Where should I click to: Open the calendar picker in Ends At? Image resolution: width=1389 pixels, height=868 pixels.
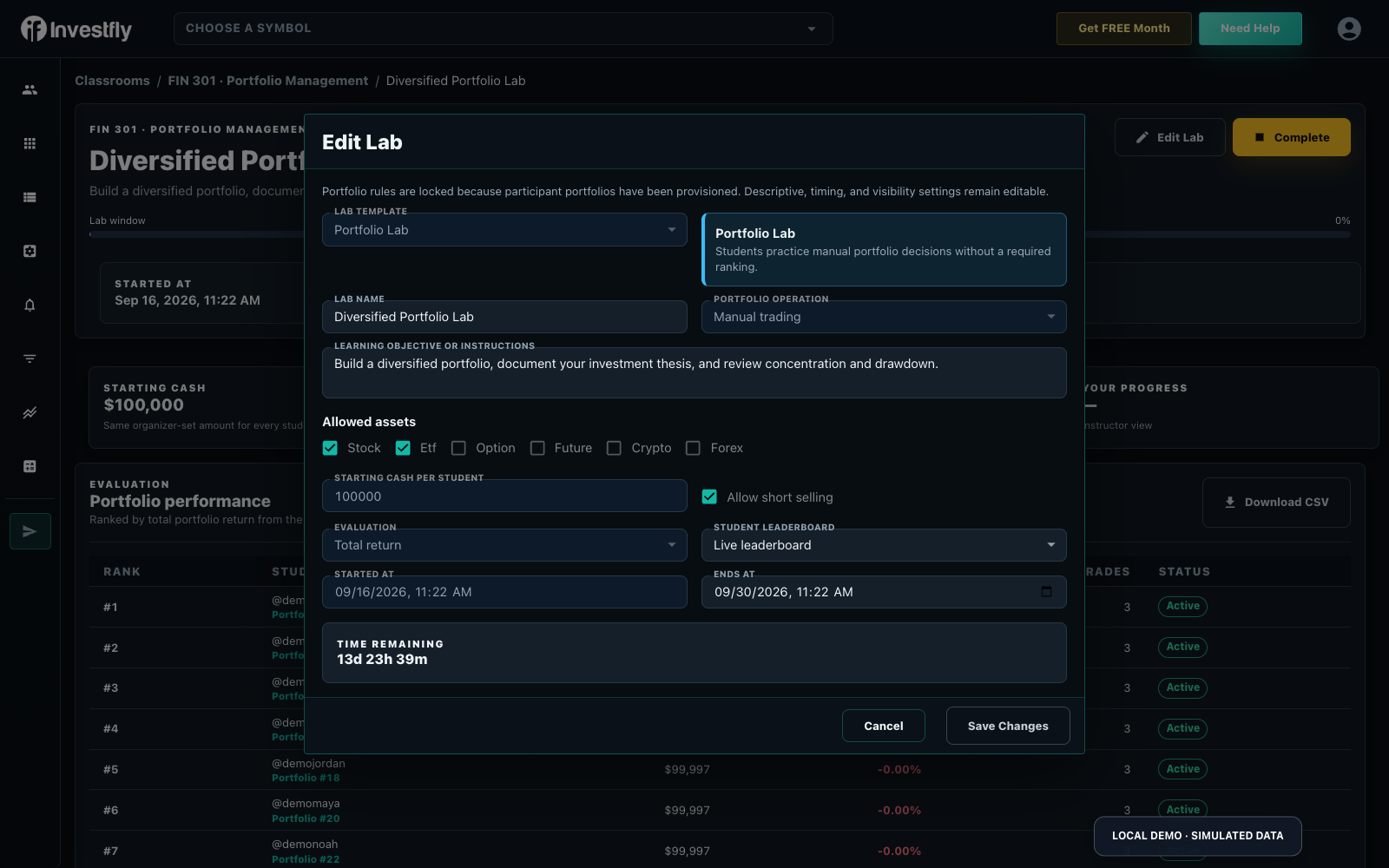point(1046,592)
